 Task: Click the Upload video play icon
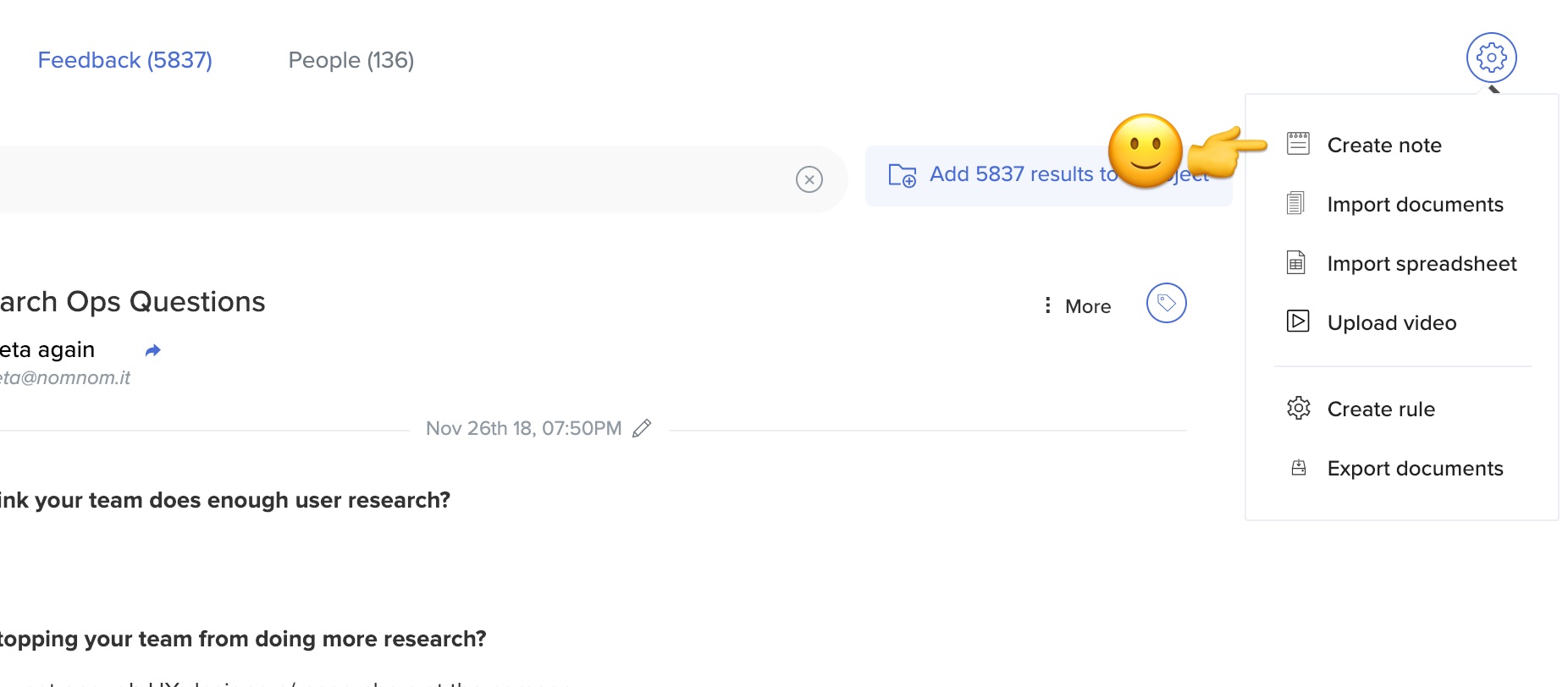point(1298,322)
